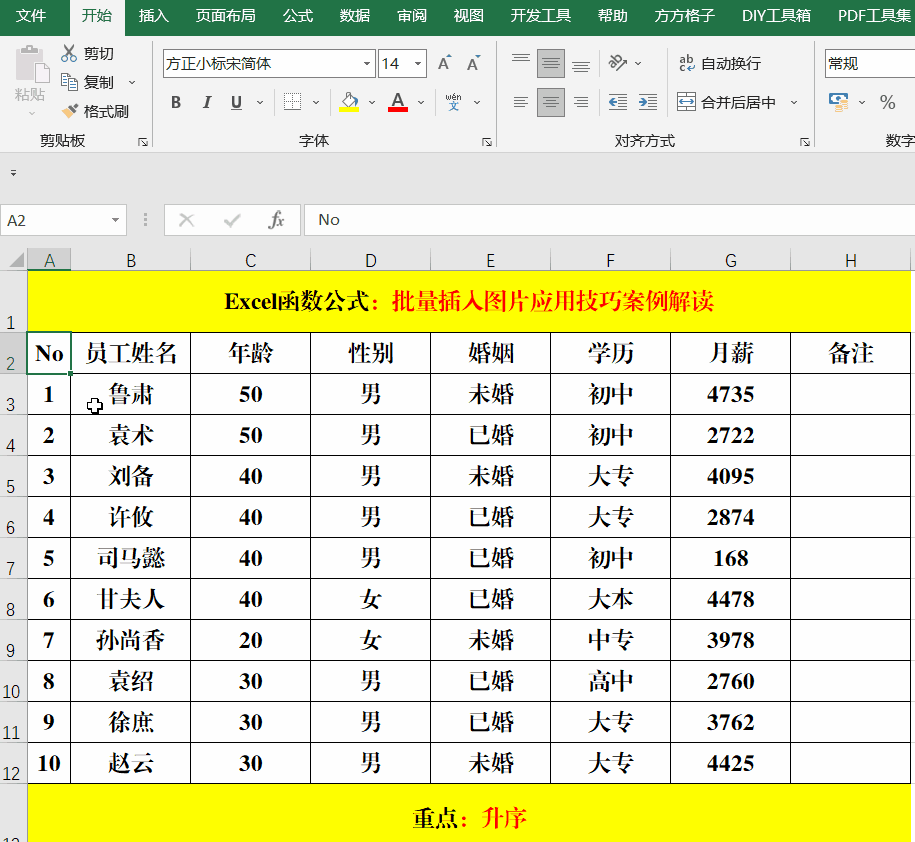
Task: Toggle Underline formatting
Action: tap(236, 102)
